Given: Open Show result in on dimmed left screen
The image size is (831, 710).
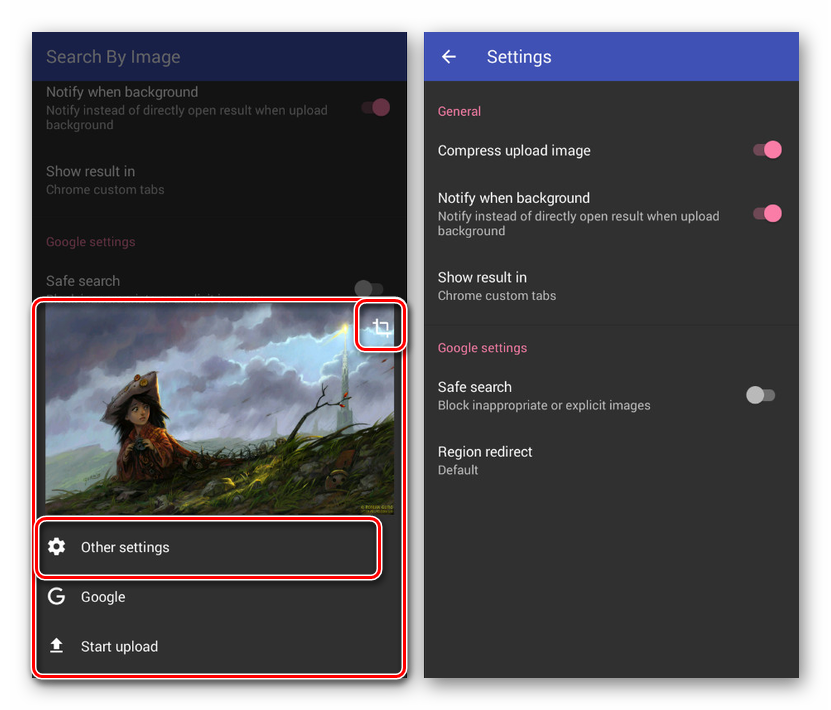Looking at the screenshot, I should (x=105, y=180).
